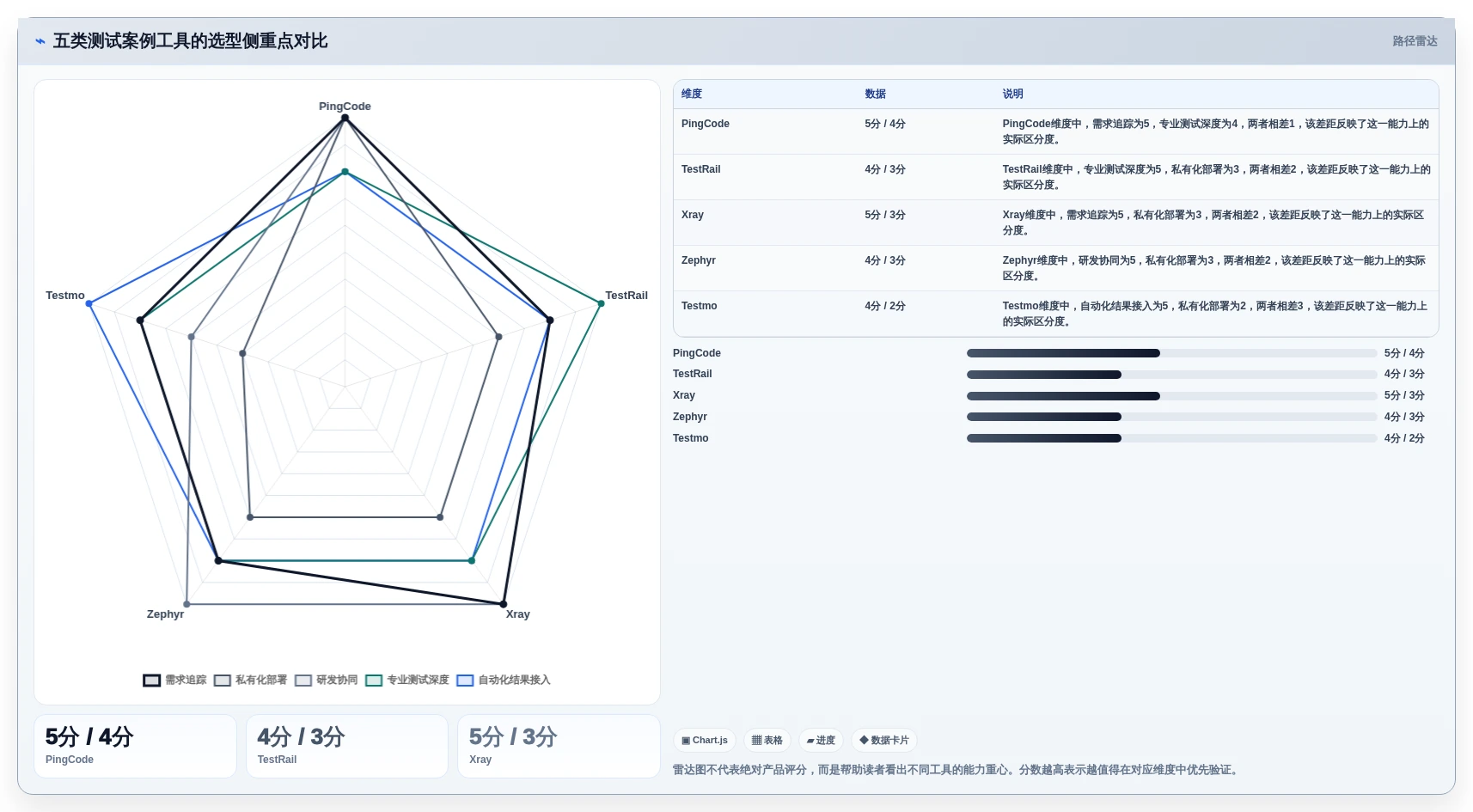Click the blue data point at Testmo vertex
1473x812 pixels.
[89, 304]
